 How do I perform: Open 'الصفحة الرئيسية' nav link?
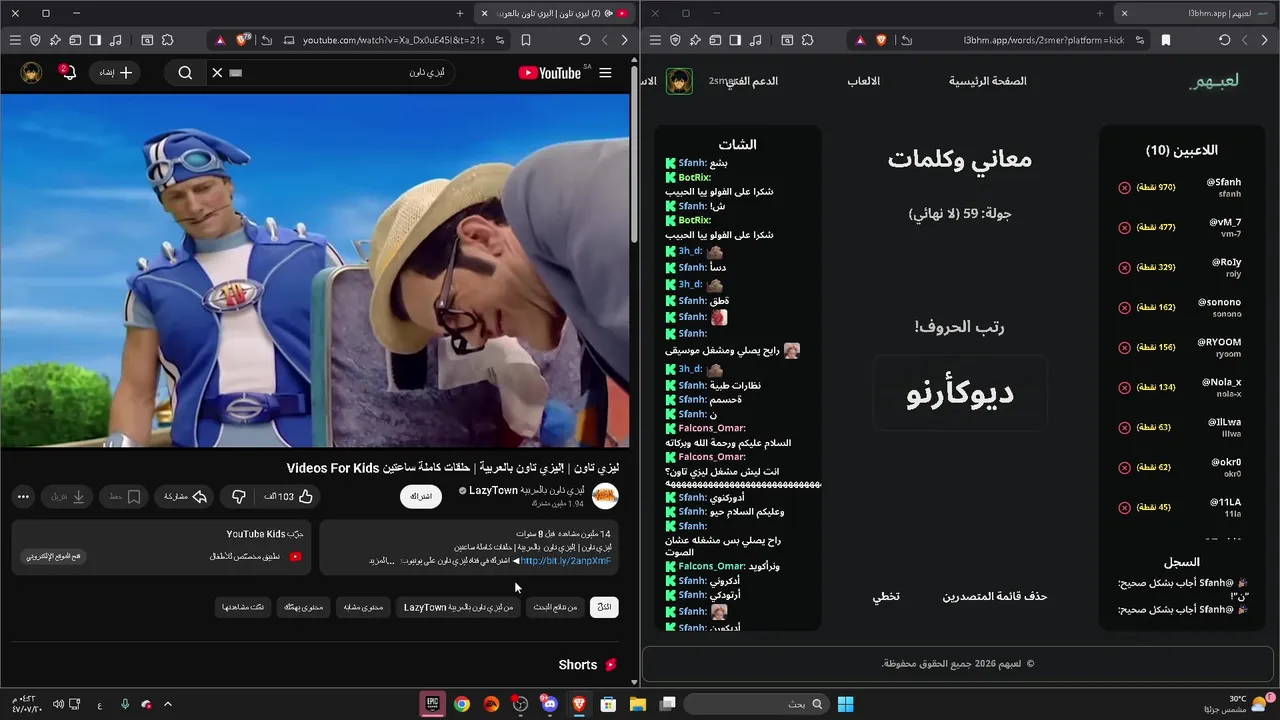(987, 81)
